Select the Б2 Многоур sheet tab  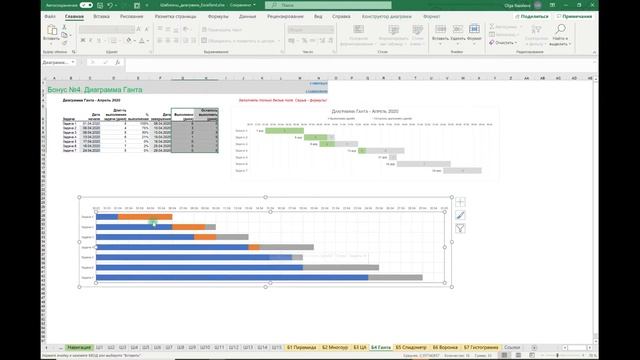coord(335,347)
